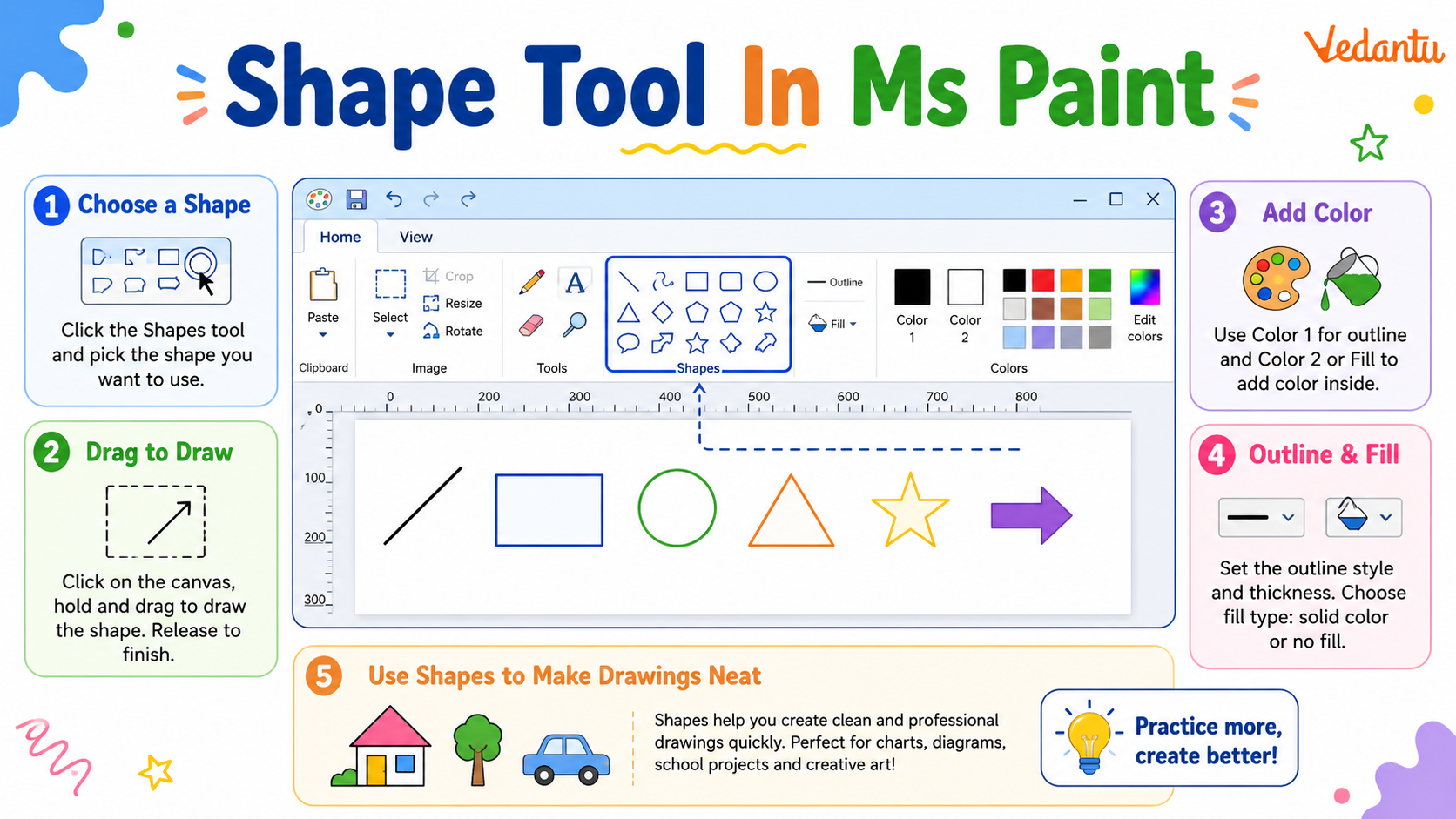Image resolution: width=1456 pixels, height=819 pixels.
Task: Click the Clipboard group label
Action: click(324, 367)
